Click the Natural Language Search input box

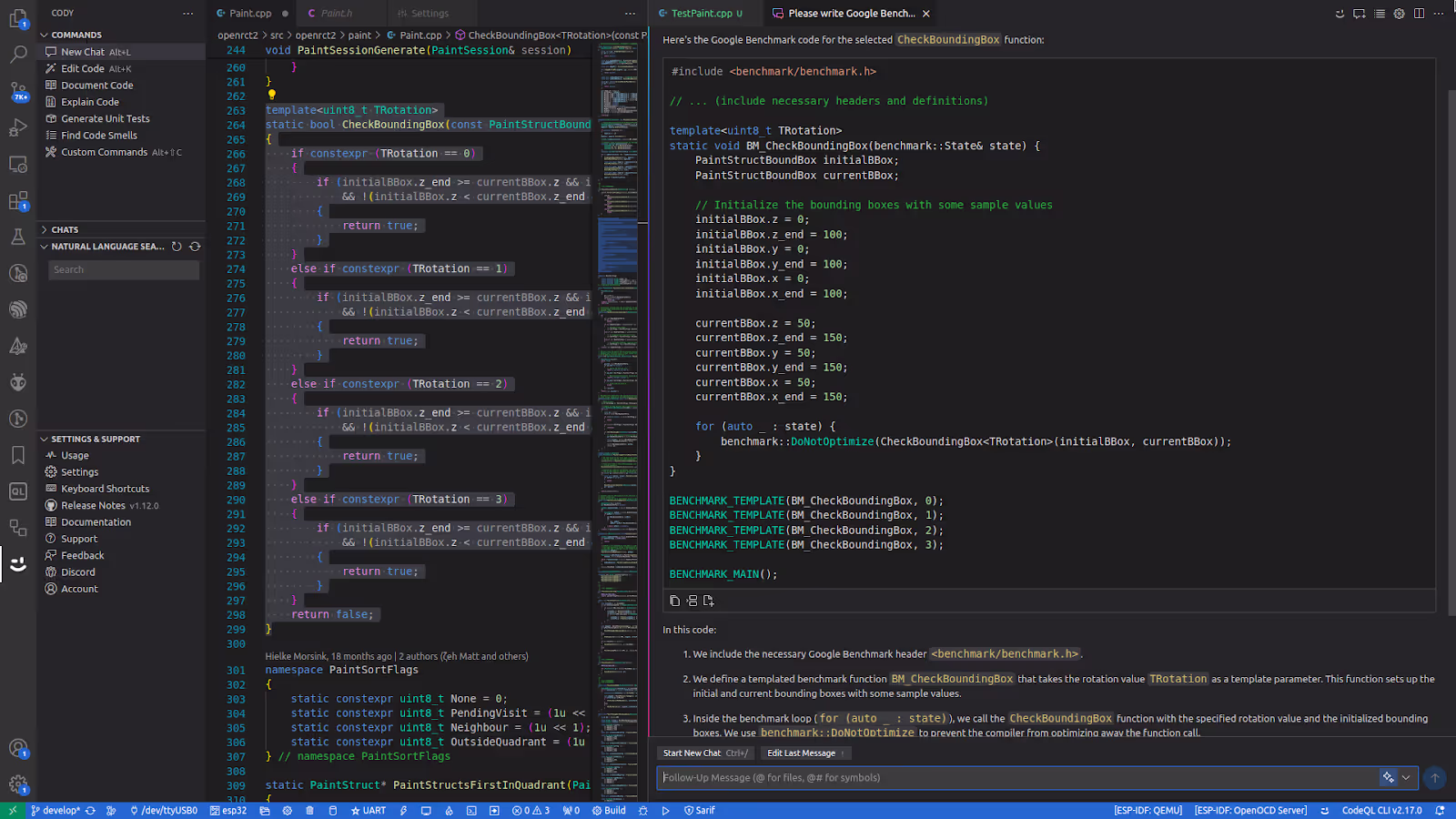click(124, 269)
